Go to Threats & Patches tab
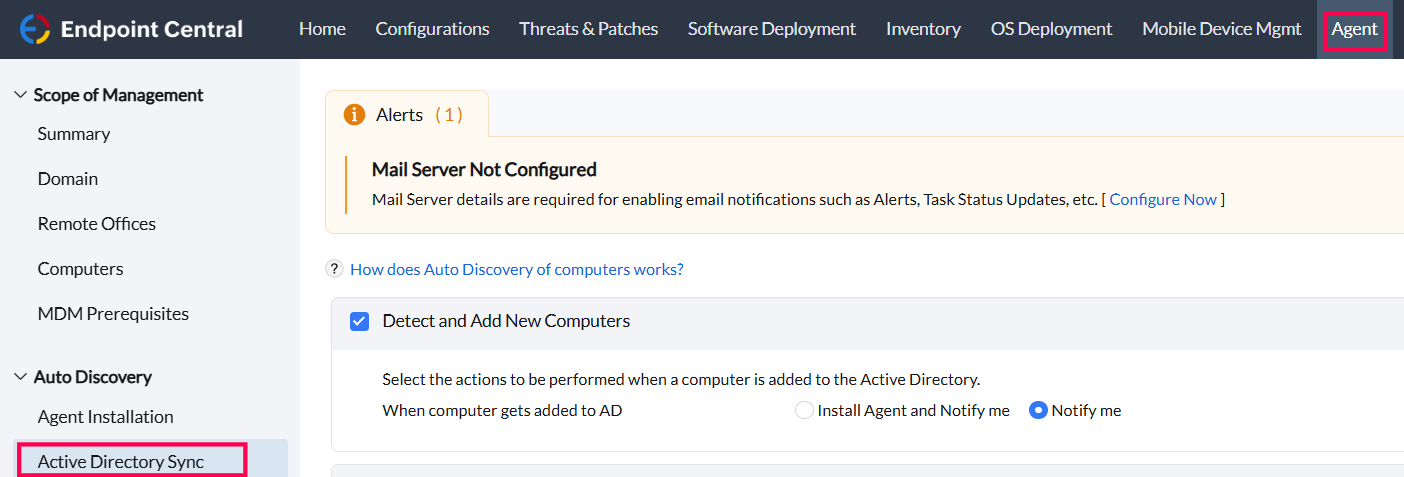 588,29
